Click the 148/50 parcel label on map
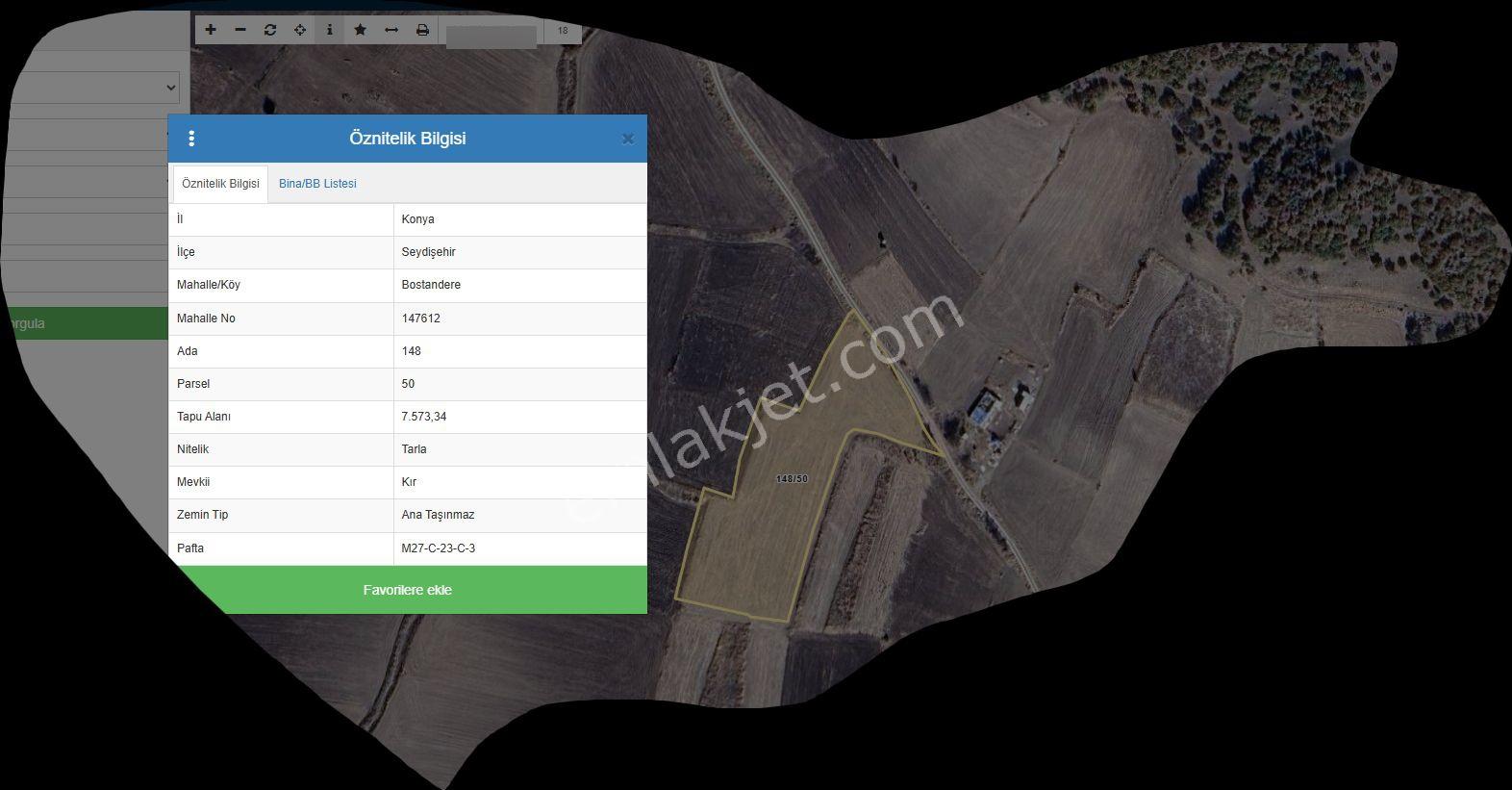Image resolution: width=1512 pixels, height=790 pixels. point(792,479)
